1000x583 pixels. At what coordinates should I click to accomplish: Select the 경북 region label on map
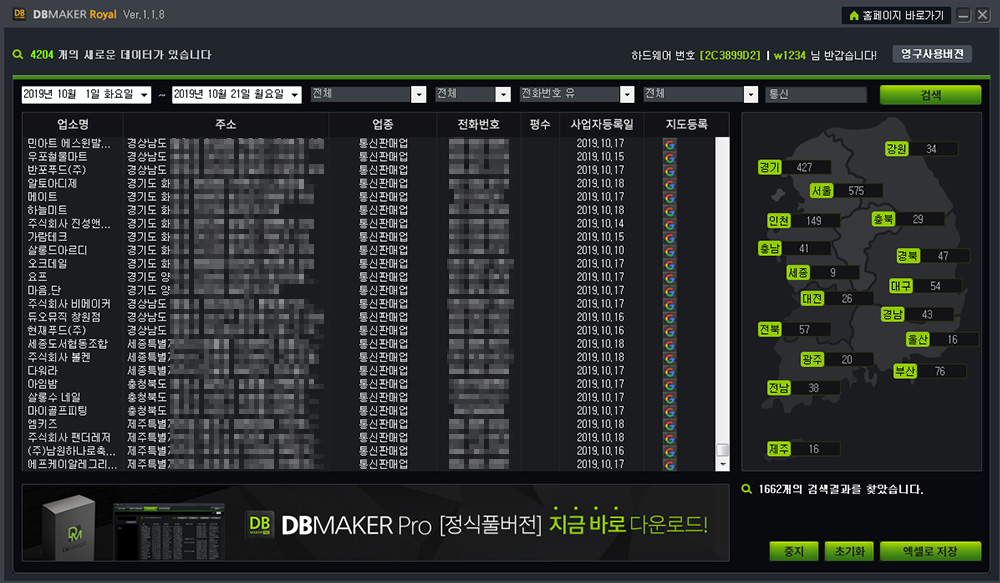(x=908, y=256)
